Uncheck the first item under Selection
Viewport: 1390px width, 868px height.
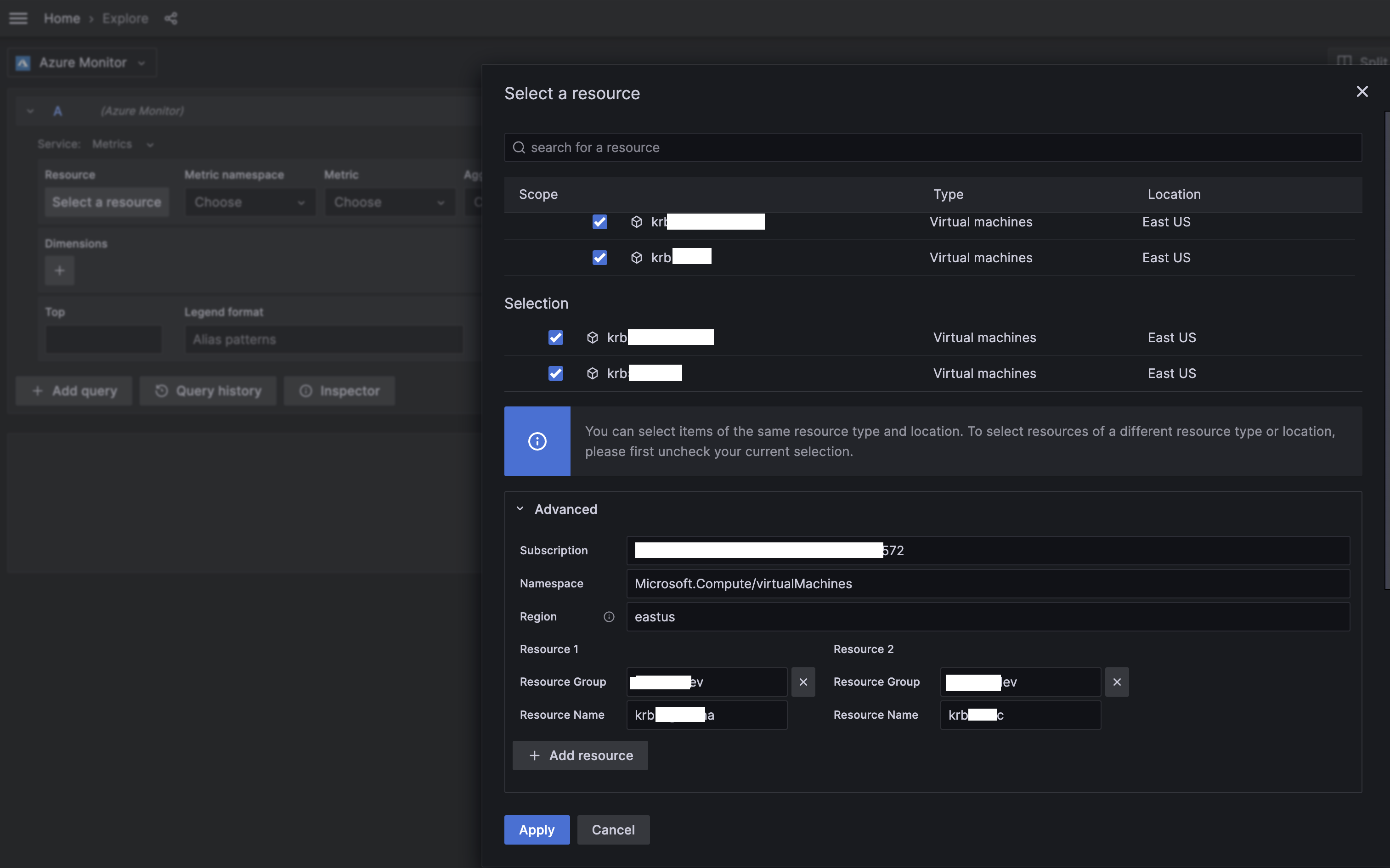coord(555,338)
